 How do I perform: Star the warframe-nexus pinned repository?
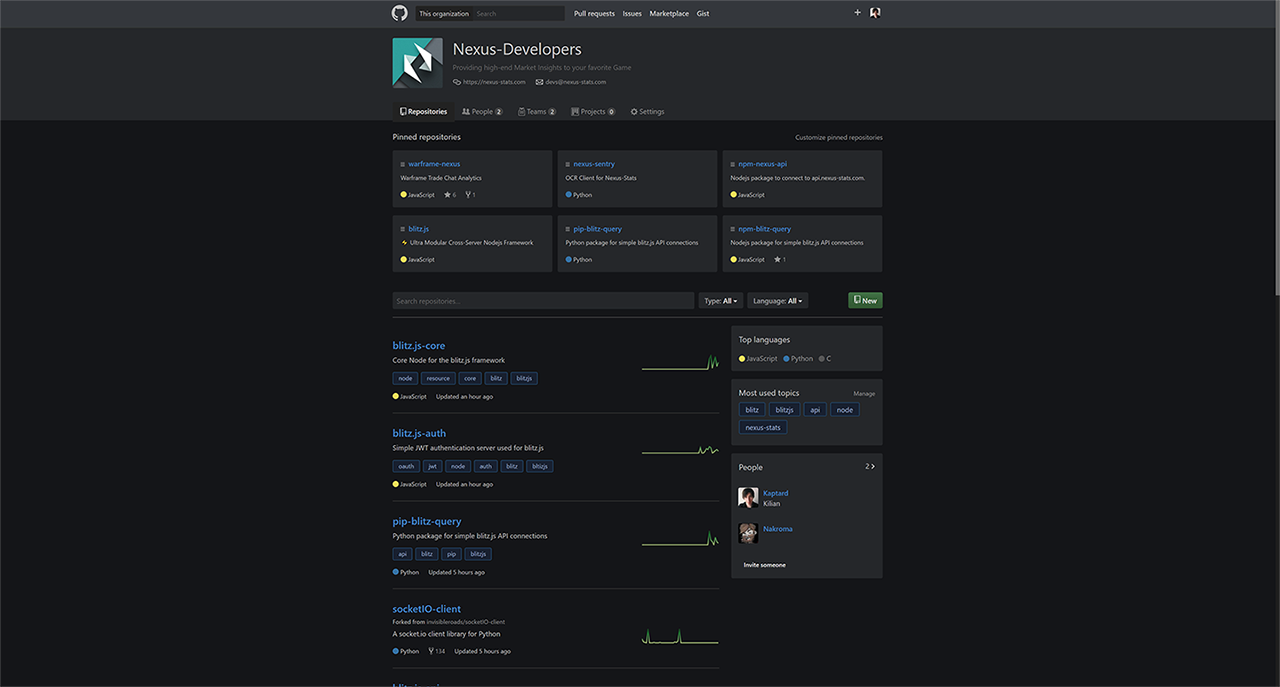449,194
